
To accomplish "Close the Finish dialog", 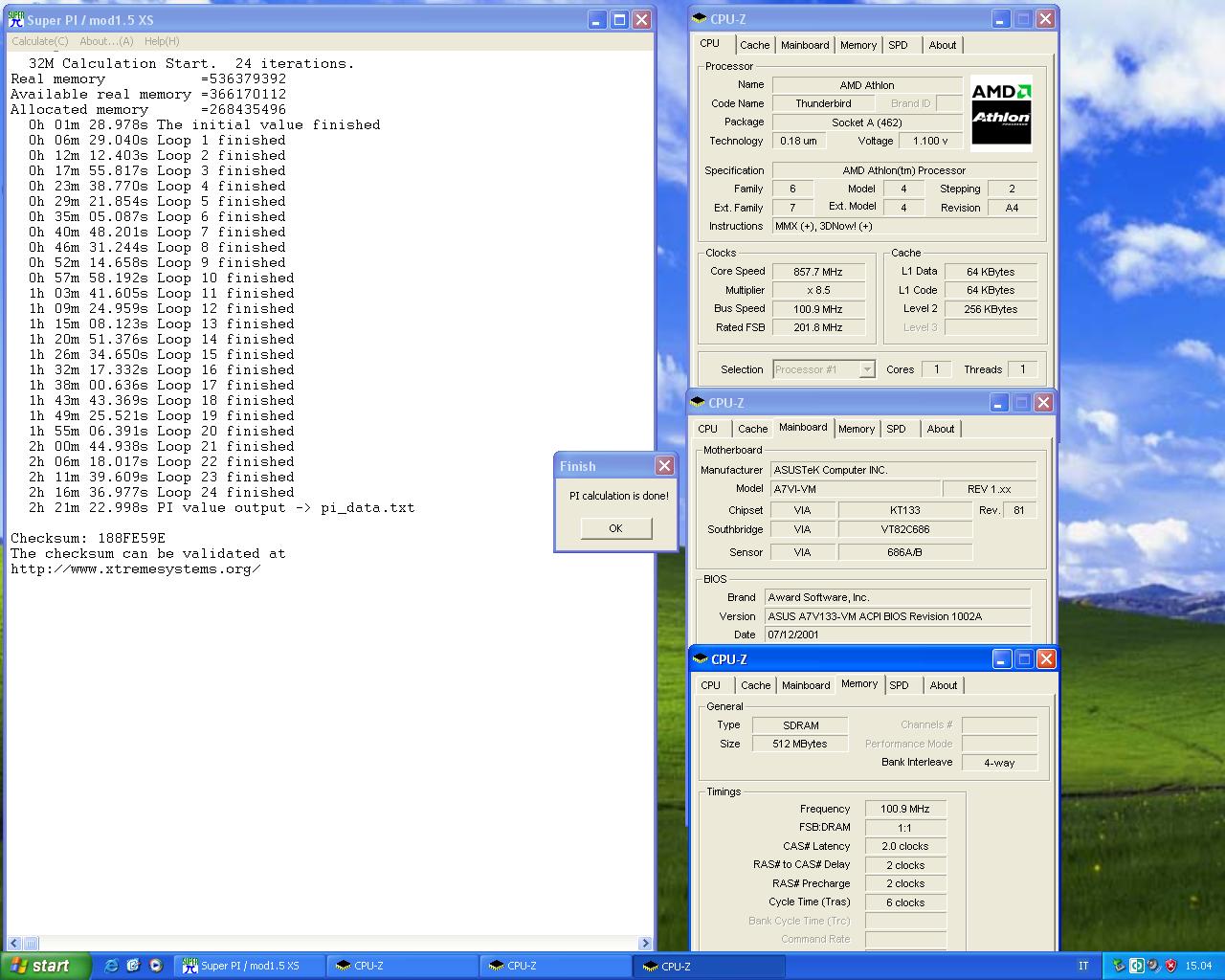I will pos(664,466).
